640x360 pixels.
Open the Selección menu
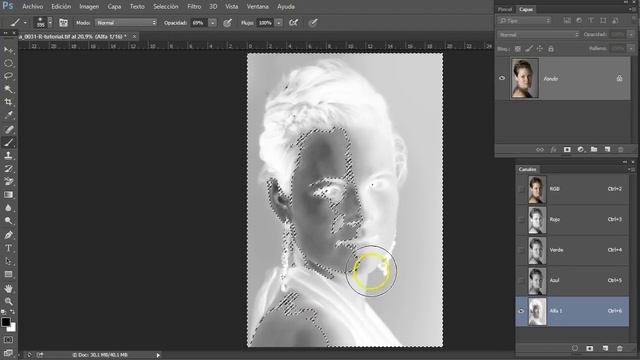tap(166, 7)
